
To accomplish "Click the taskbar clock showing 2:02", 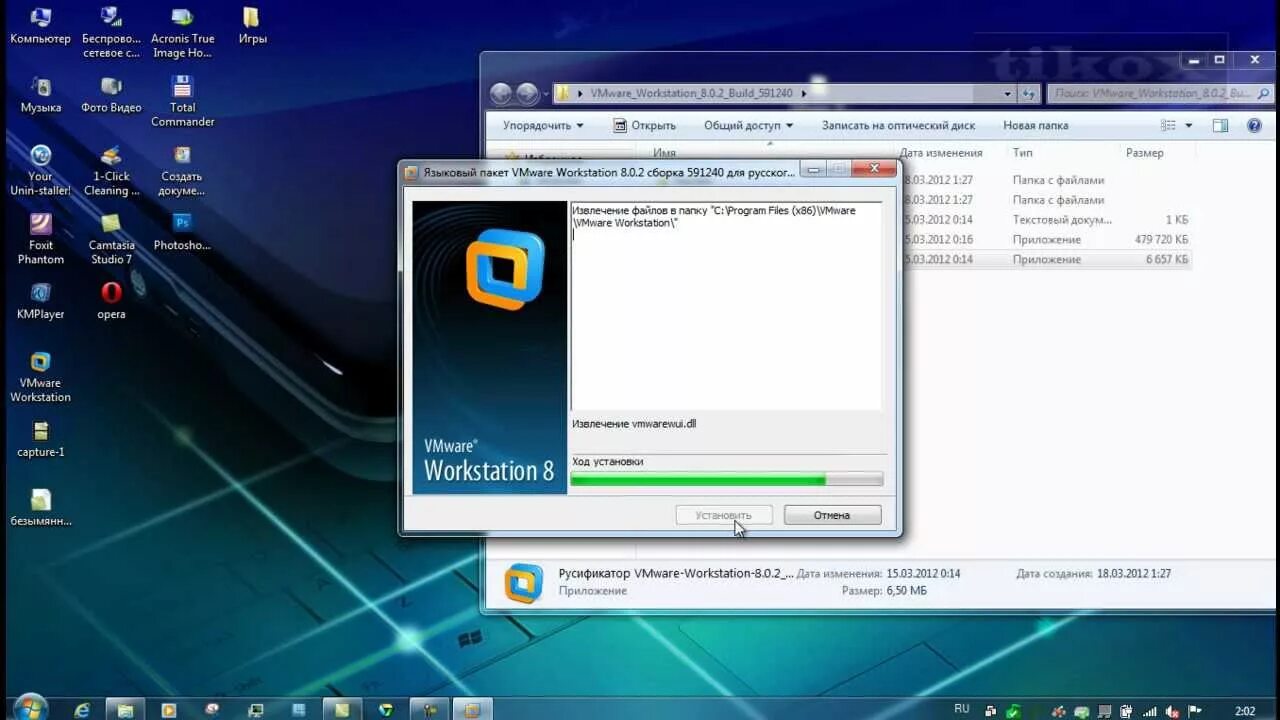I will [x=1245, y=711].
